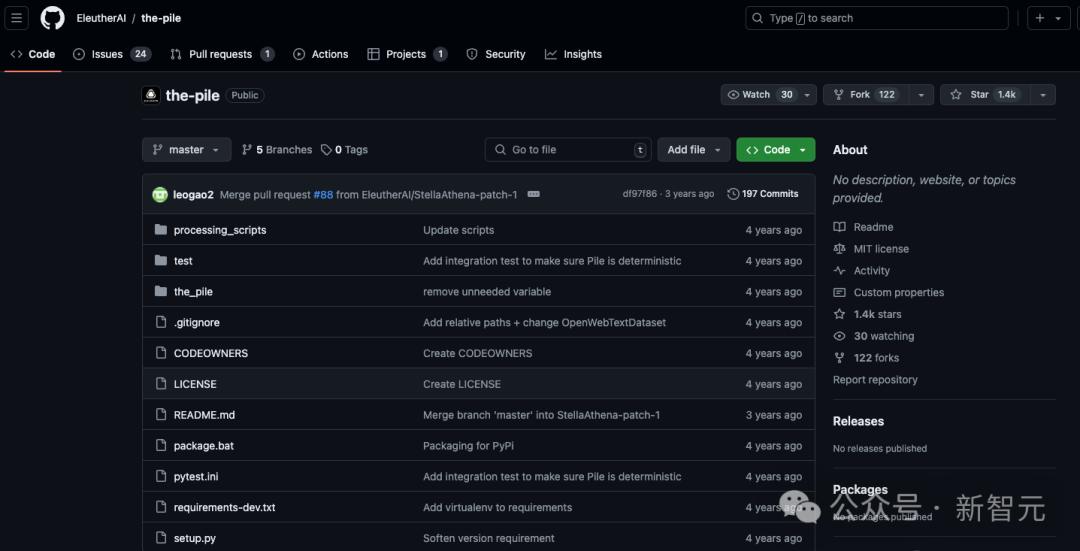Open the green Code dropdown

coord(775,150)
